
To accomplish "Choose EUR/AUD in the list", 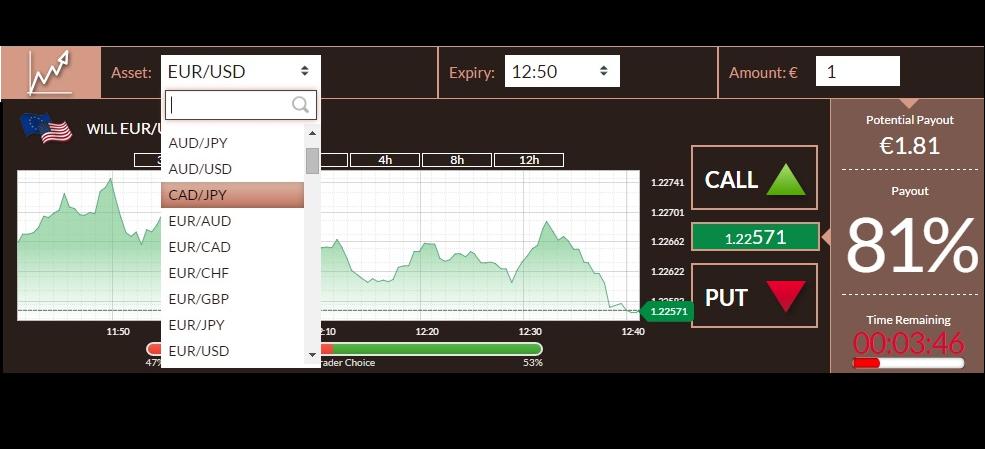I will 232,221.
